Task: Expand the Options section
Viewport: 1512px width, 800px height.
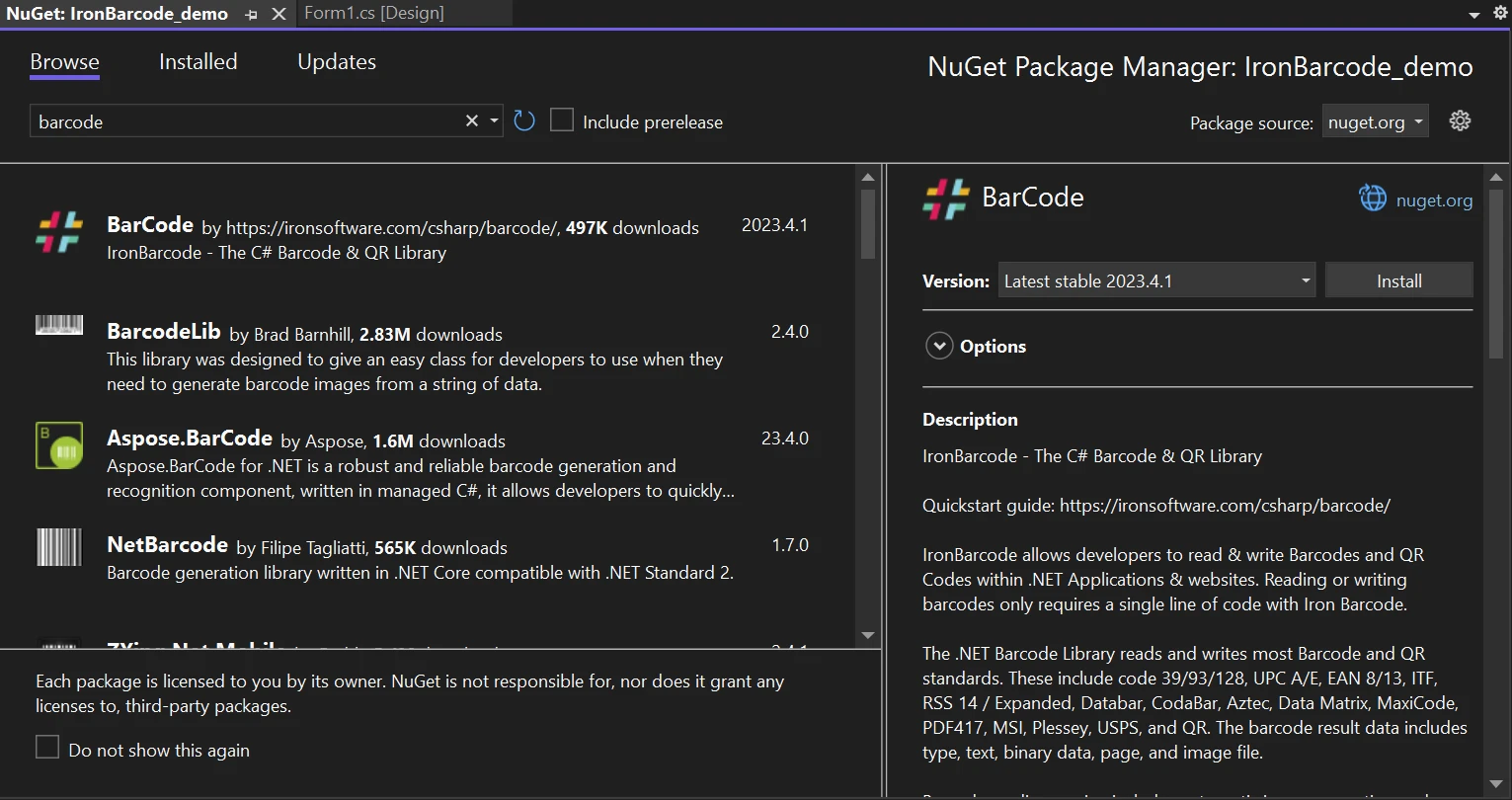Action: point(938,347)
